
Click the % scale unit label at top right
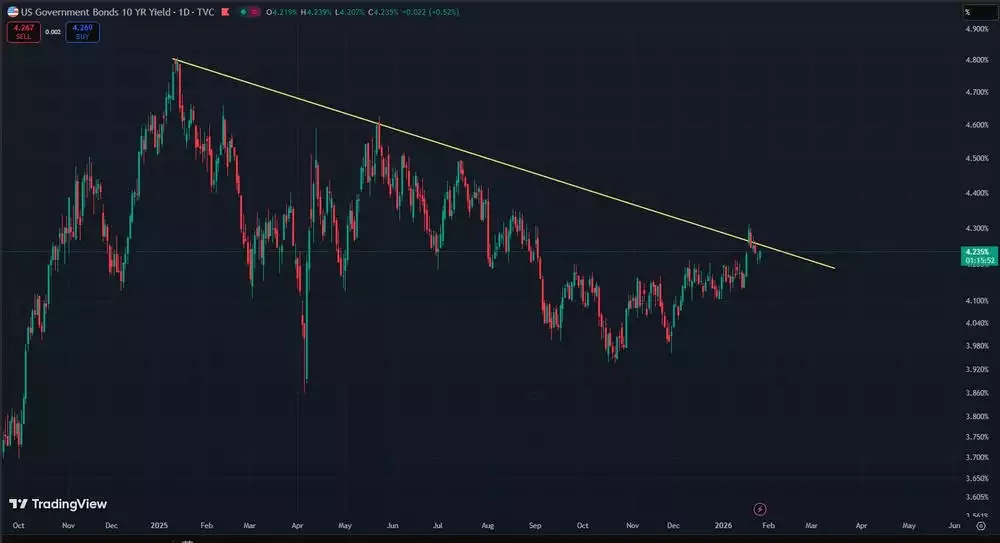click(x=967, y=11)
